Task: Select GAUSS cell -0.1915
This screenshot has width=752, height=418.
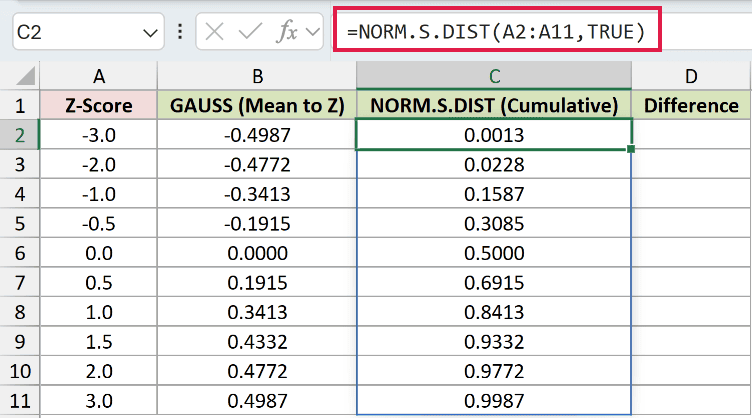Action: pos(257,223)
